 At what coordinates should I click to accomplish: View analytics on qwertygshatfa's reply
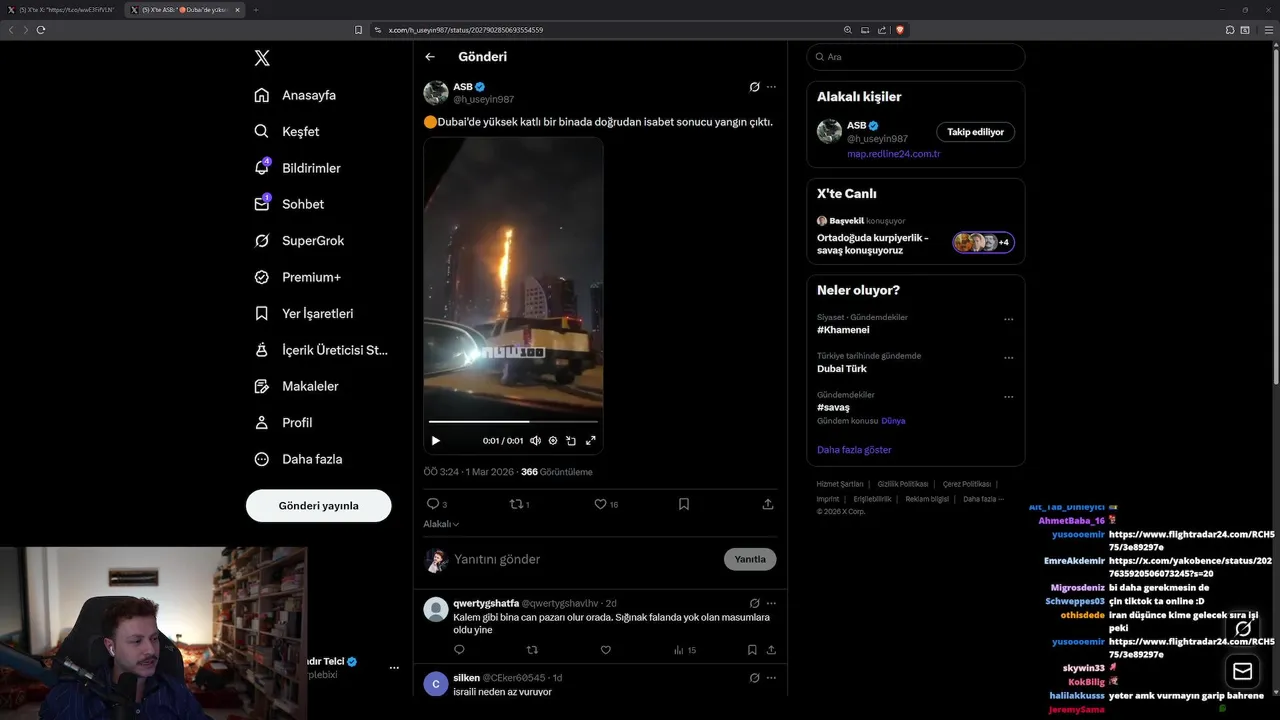click(x=685, y=650)
